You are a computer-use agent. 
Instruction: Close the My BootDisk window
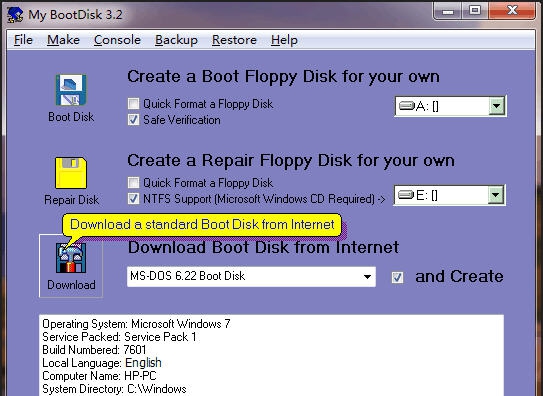click(512, 11)
